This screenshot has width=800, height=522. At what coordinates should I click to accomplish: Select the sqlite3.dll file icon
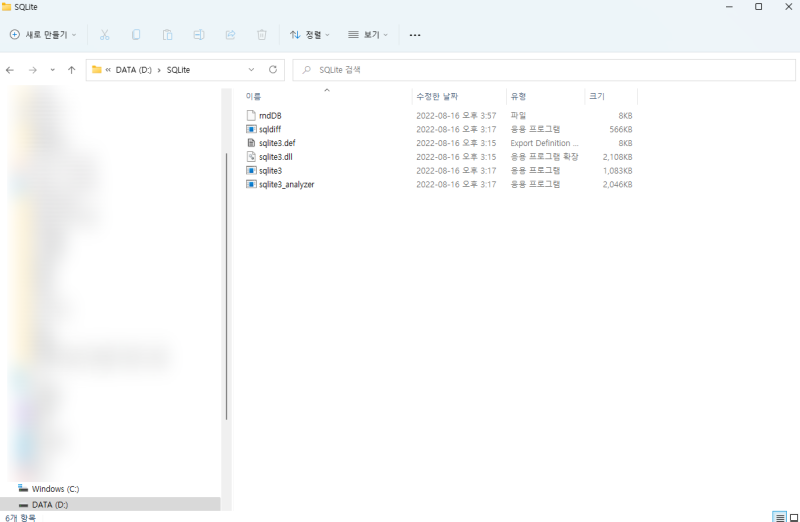click(251, 157)
